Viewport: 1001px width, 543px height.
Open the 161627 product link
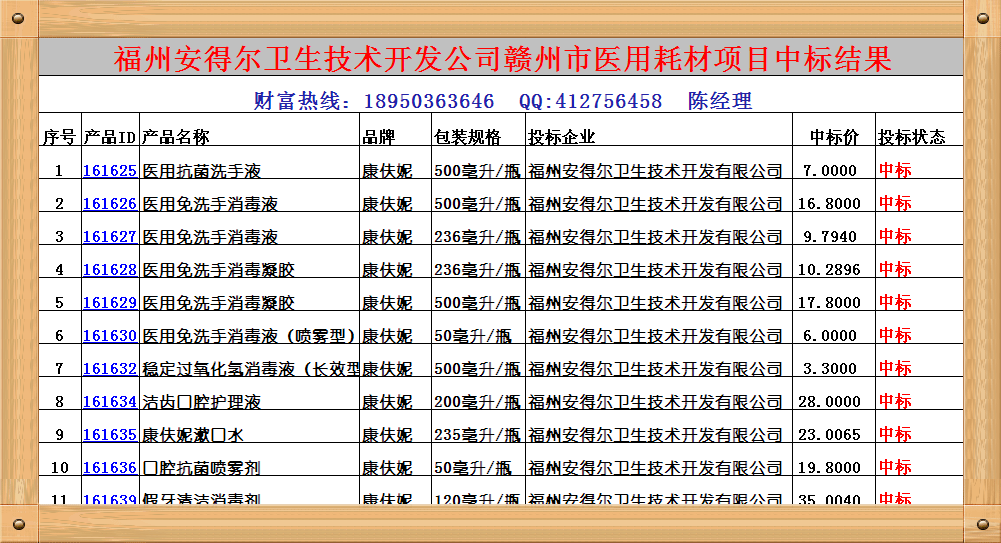coord(109,237)
